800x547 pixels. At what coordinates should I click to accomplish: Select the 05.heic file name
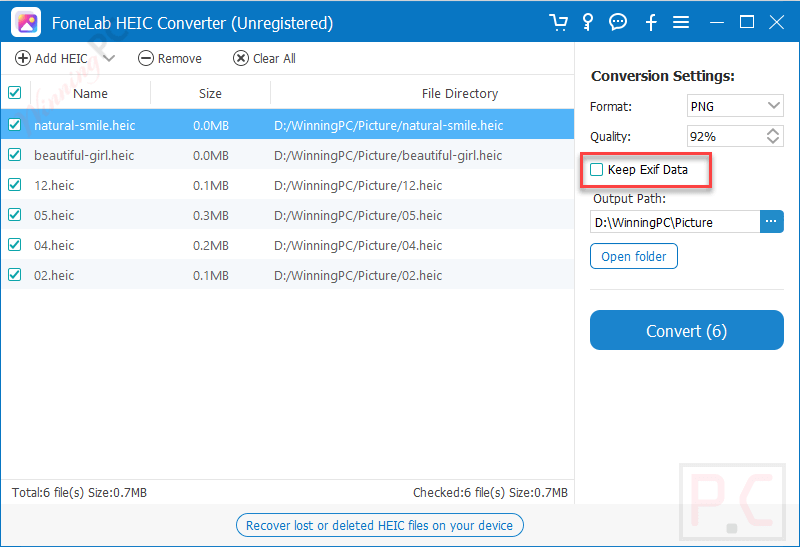[x=54, y=216]
